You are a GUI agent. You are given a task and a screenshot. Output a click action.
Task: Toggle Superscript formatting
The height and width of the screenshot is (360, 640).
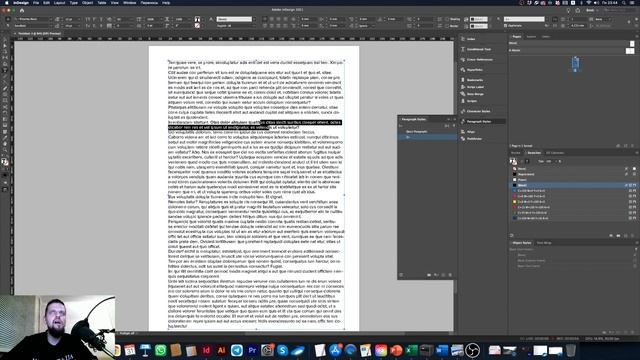coord(94,19)
